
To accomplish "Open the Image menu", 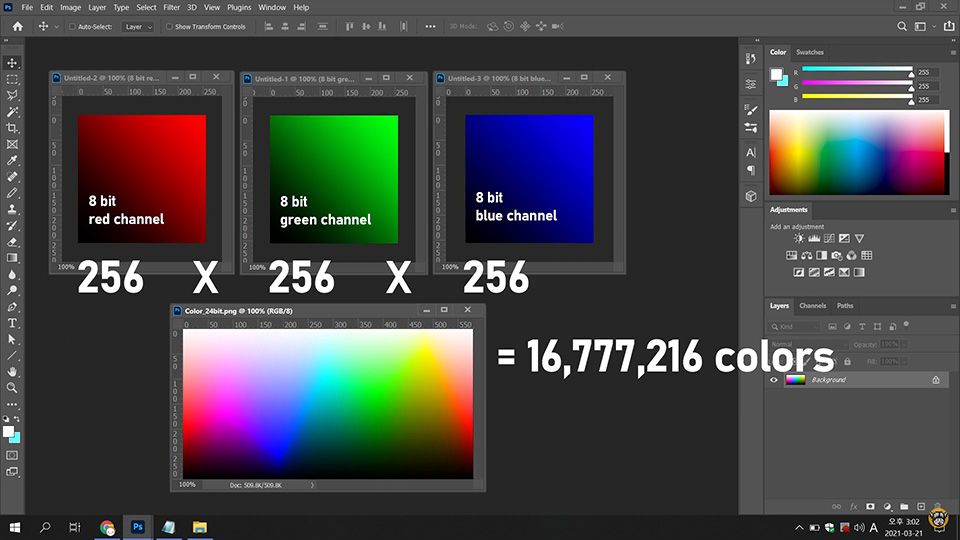I will point(70,7).
